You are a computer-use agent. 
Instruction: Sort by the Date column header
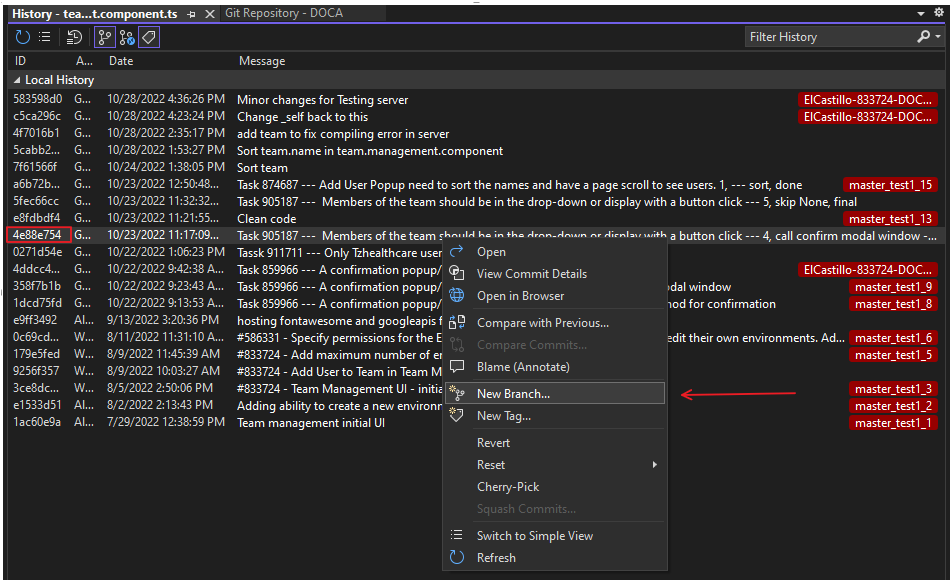(121, 61)
